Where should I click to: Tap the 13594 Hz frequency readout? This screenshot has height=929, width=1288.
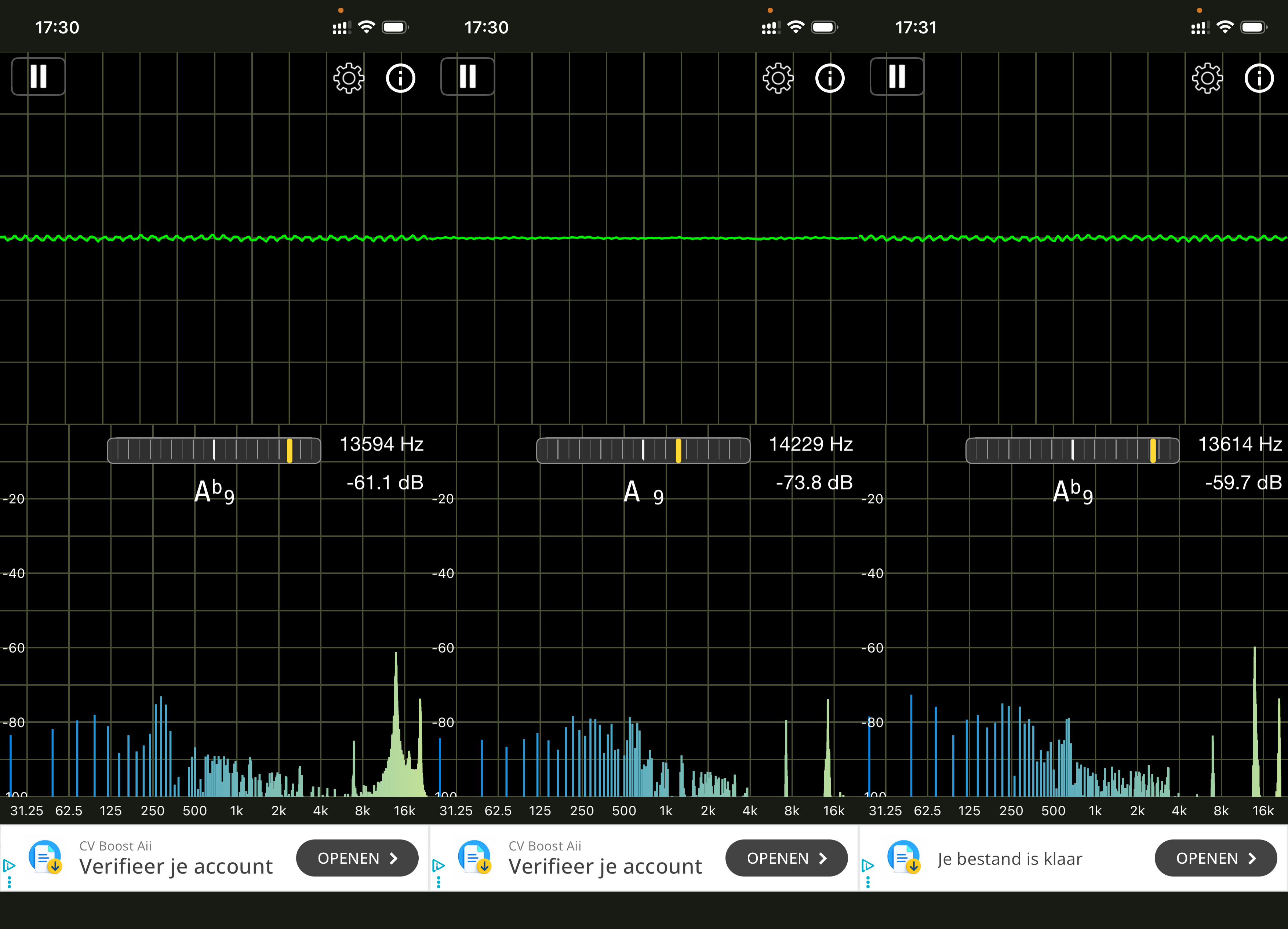(382, 444)
